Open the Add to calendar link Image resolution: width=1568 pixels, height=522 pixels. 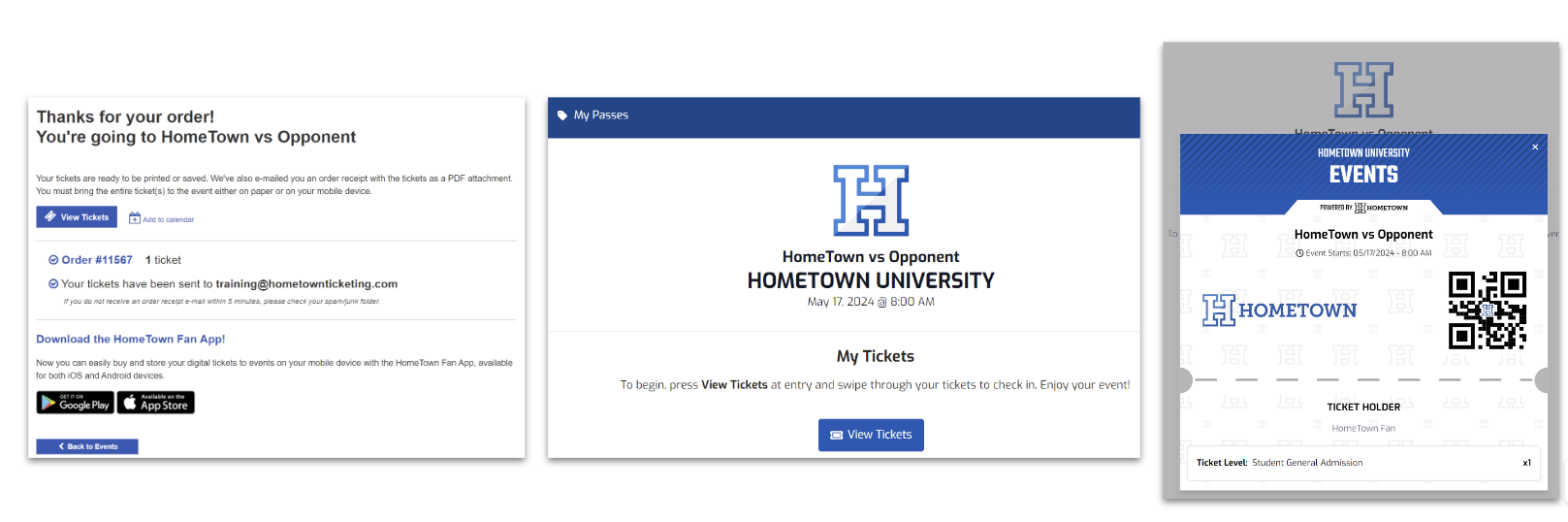coord(169,220)
